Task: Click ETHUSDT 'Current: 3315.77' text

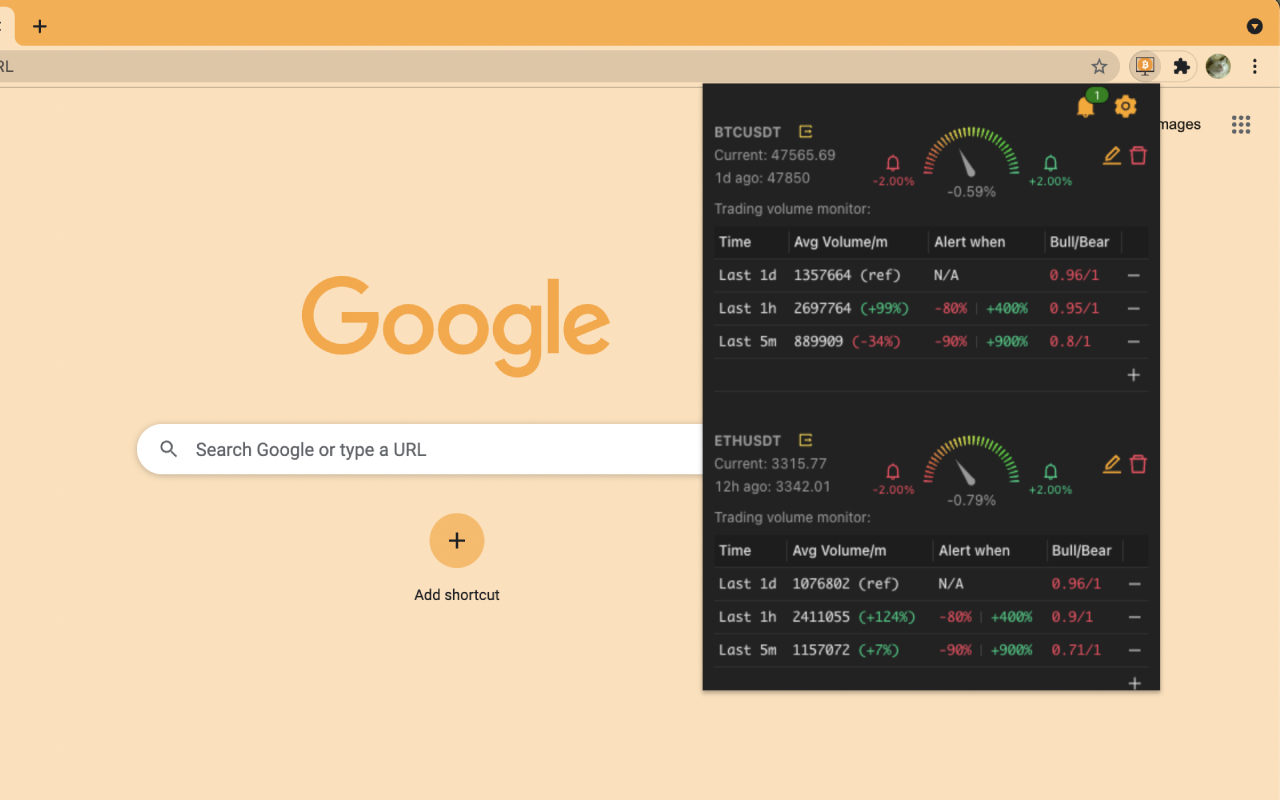Action: coord(771,464)
